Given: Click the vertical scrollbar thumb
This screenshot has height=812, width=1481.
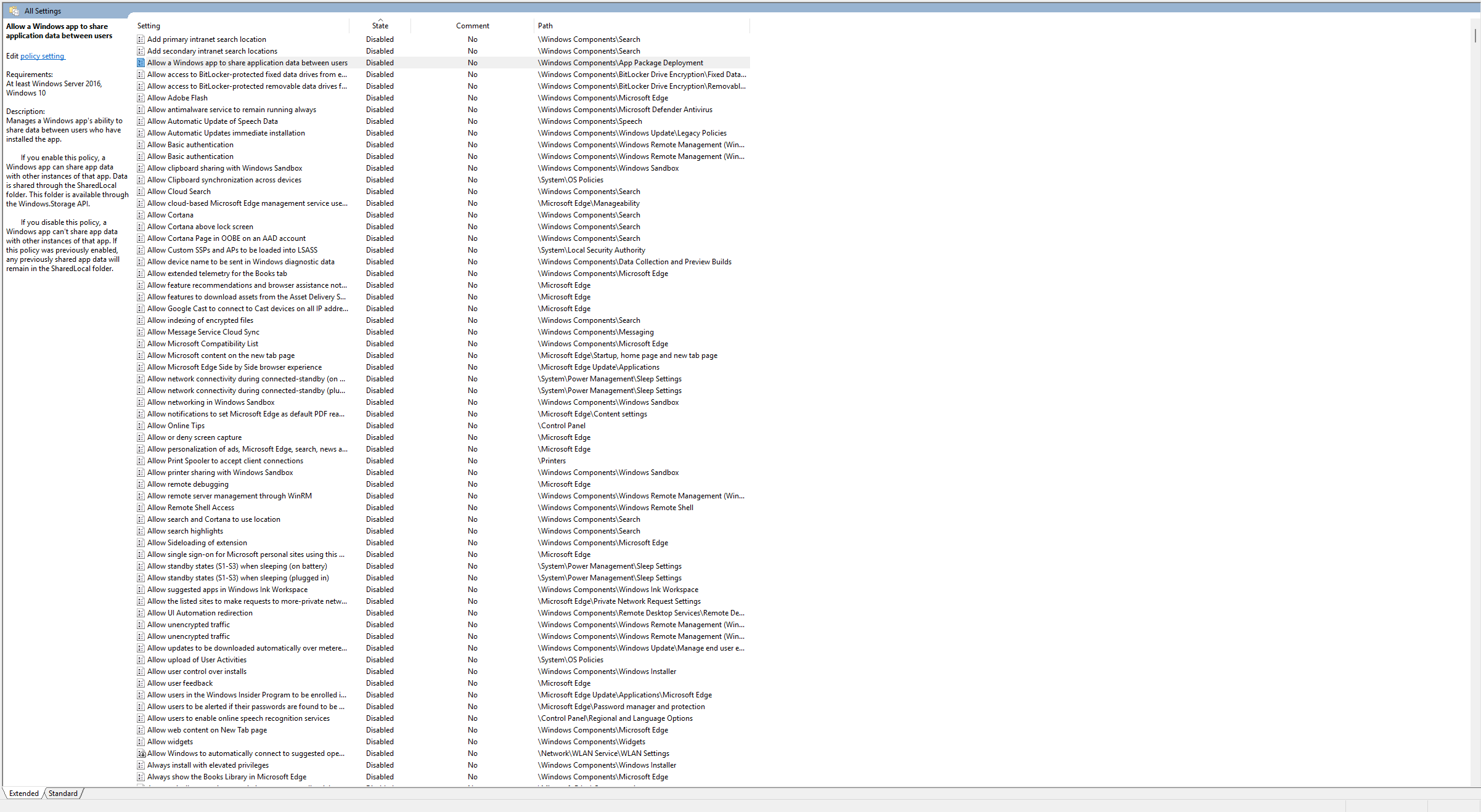Looking at the screenshot, I should 1475,35.
